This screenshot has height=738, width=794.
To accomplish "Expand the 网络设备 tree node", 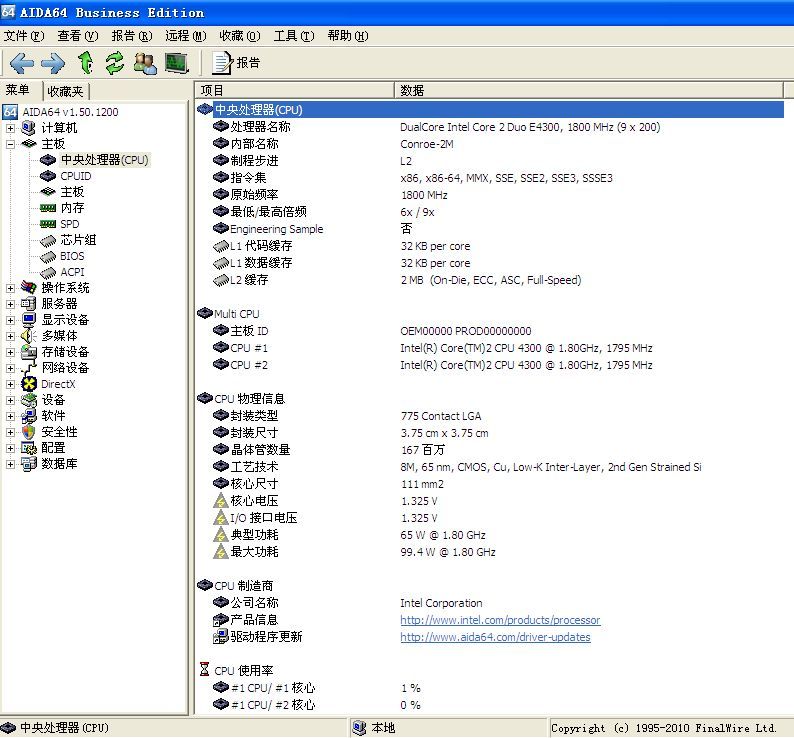I will click(x=10, y=368).
